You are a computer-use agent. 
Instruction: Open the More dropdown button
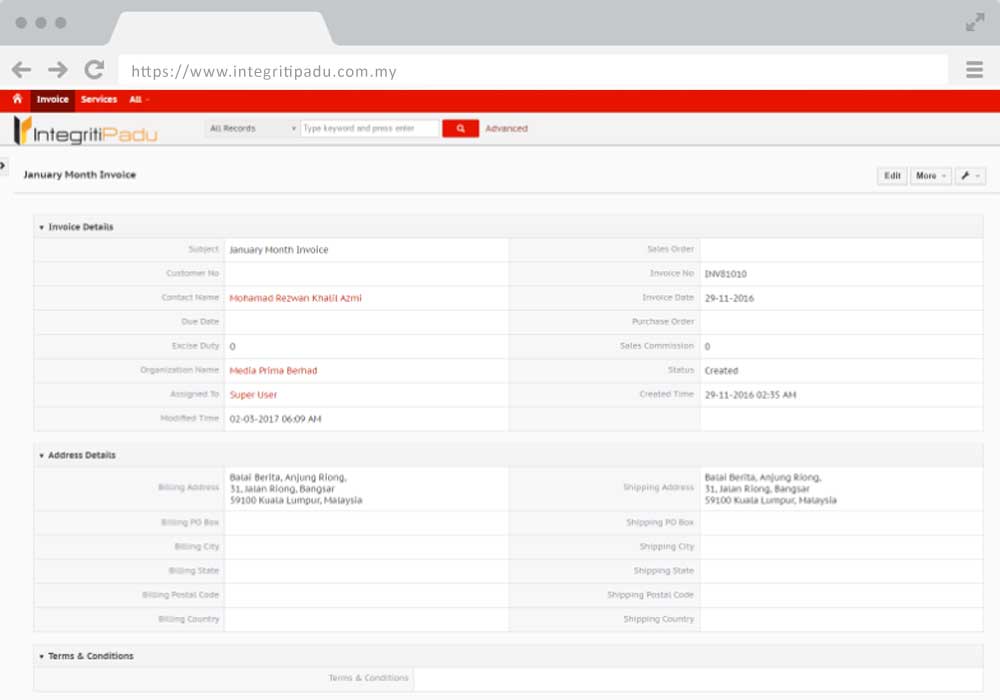click(930, 176)
